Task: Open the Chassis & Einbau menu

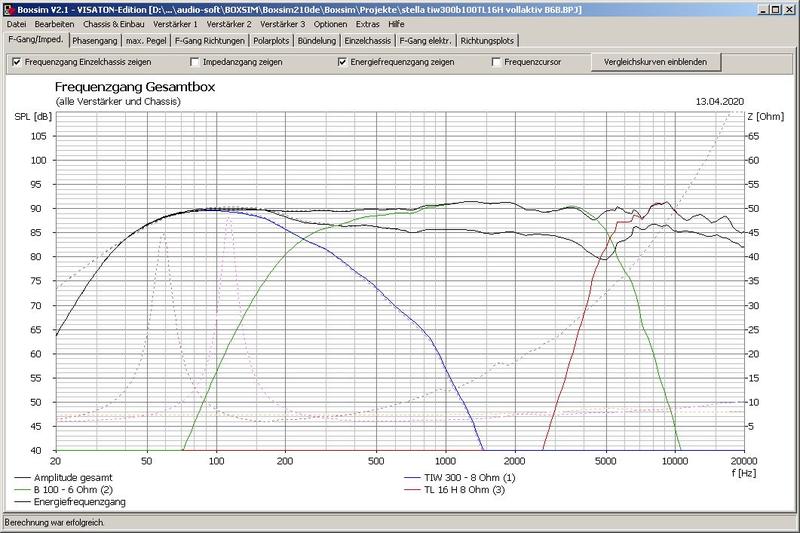Action: pos(113,23)
